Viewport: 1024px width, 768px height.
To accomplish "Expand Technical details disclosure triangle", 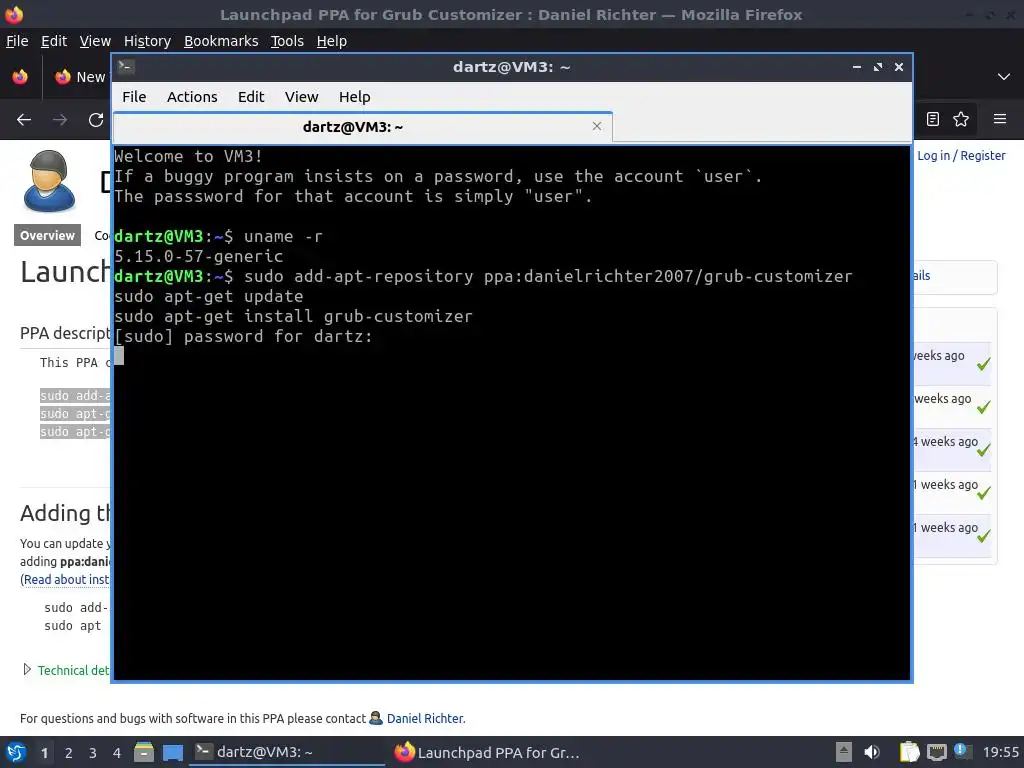I will 27,669.
